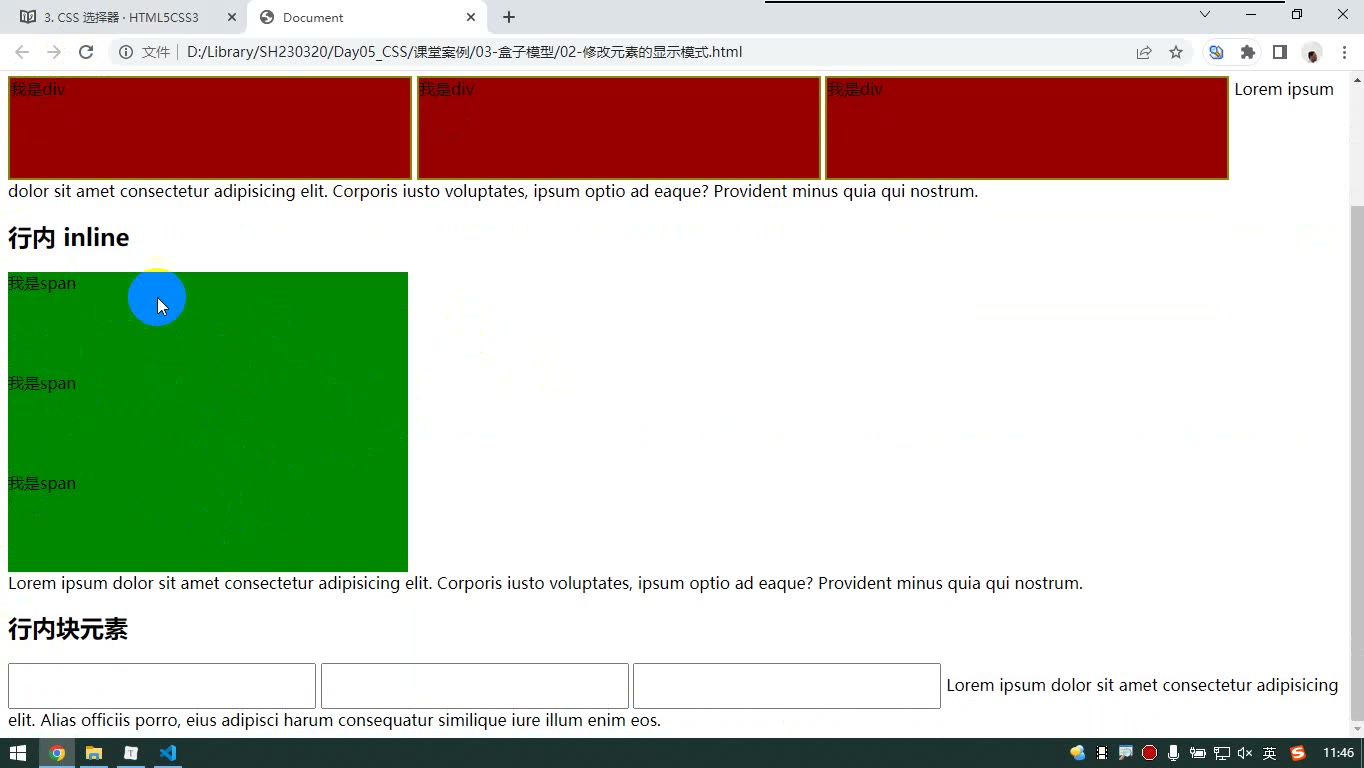Open the Typora app in the taskbar
The height and width of the screenshot is (768, 1364).
pyautogui.click(x=131, y=753)
